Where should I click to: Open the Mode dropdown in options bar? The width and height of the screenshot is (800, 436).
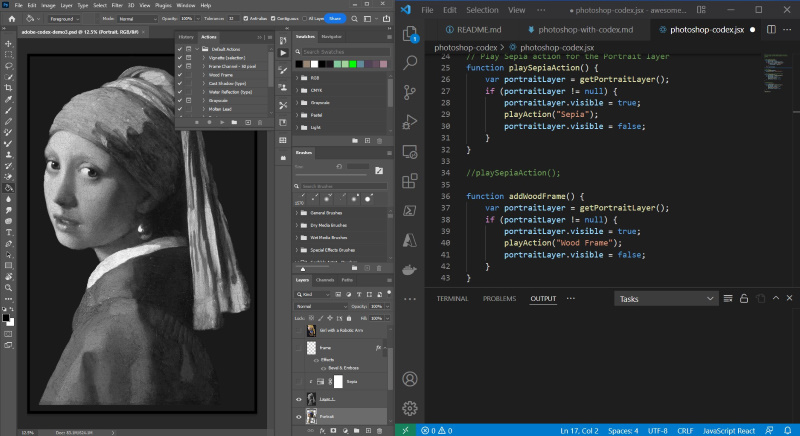[x=137, y=19]
